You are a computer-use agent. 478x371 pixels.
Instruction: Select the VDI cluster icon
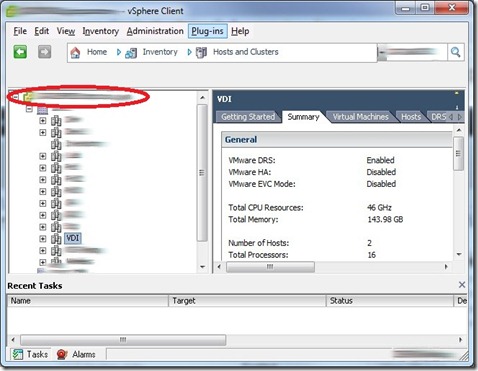point(56,239)
